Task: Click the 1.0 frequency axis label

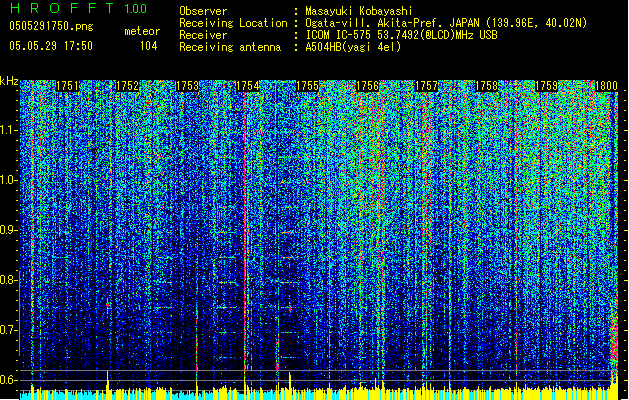Action: [8, 180]
